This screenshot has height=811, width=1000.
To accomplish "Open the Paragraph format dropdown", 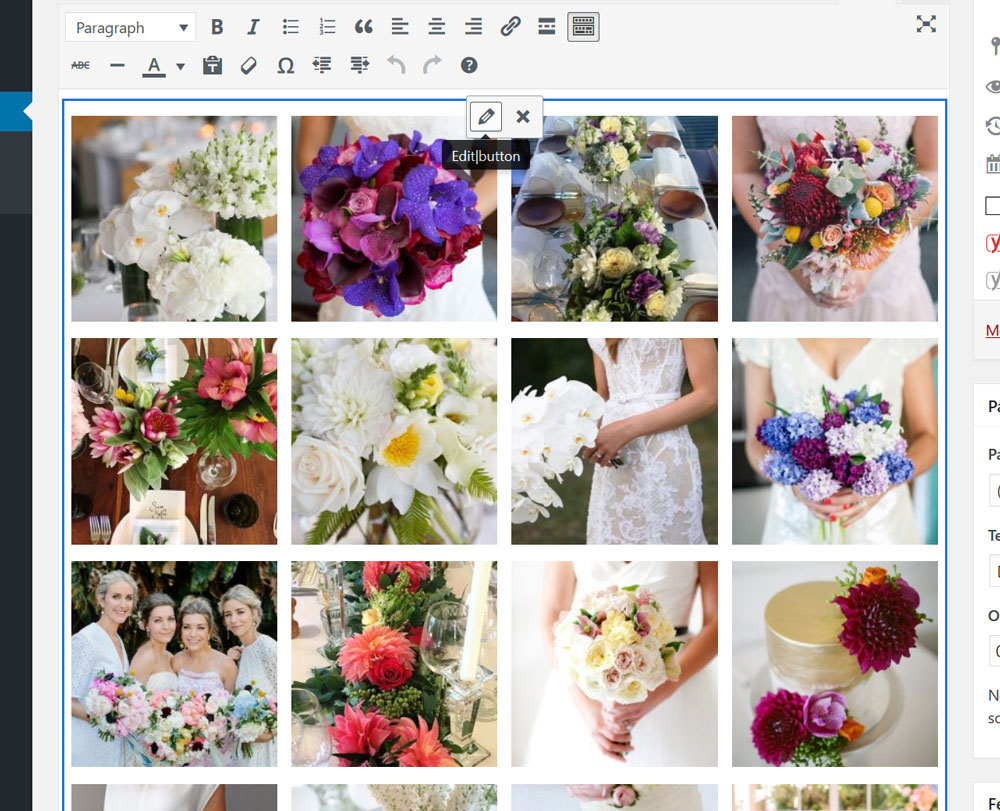I will pos(130,27).
